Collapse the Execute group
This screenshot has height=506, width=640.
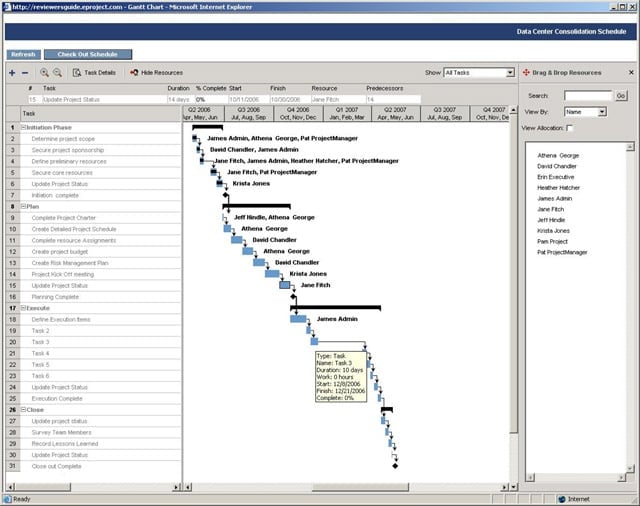click(x=23, y=308)
